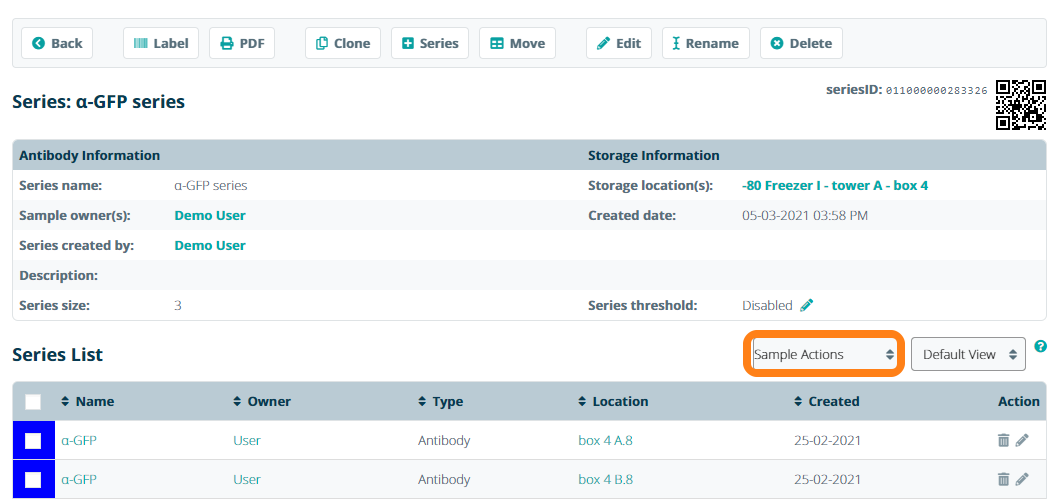Open the box 4 A.8 location link
This screenshot has height=499, width=1053.
[x=605, y=440]
